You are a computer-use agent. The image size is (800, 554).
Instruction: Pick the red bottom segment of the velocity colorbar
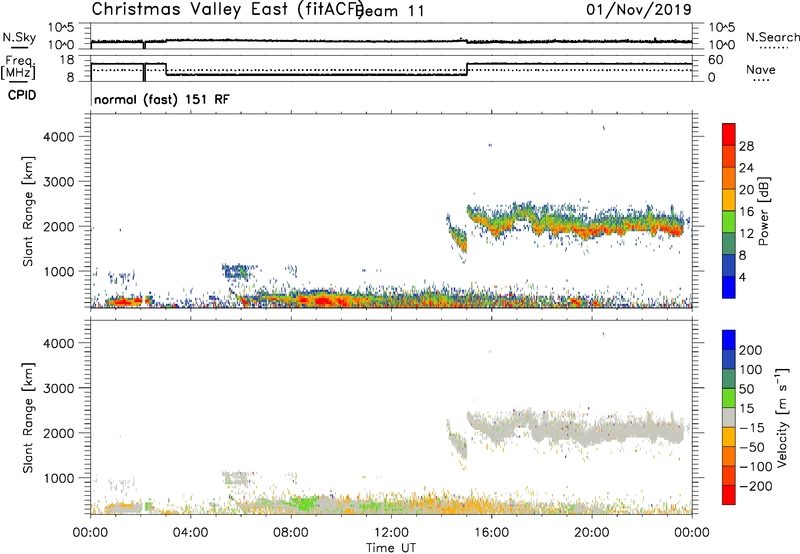729,495
